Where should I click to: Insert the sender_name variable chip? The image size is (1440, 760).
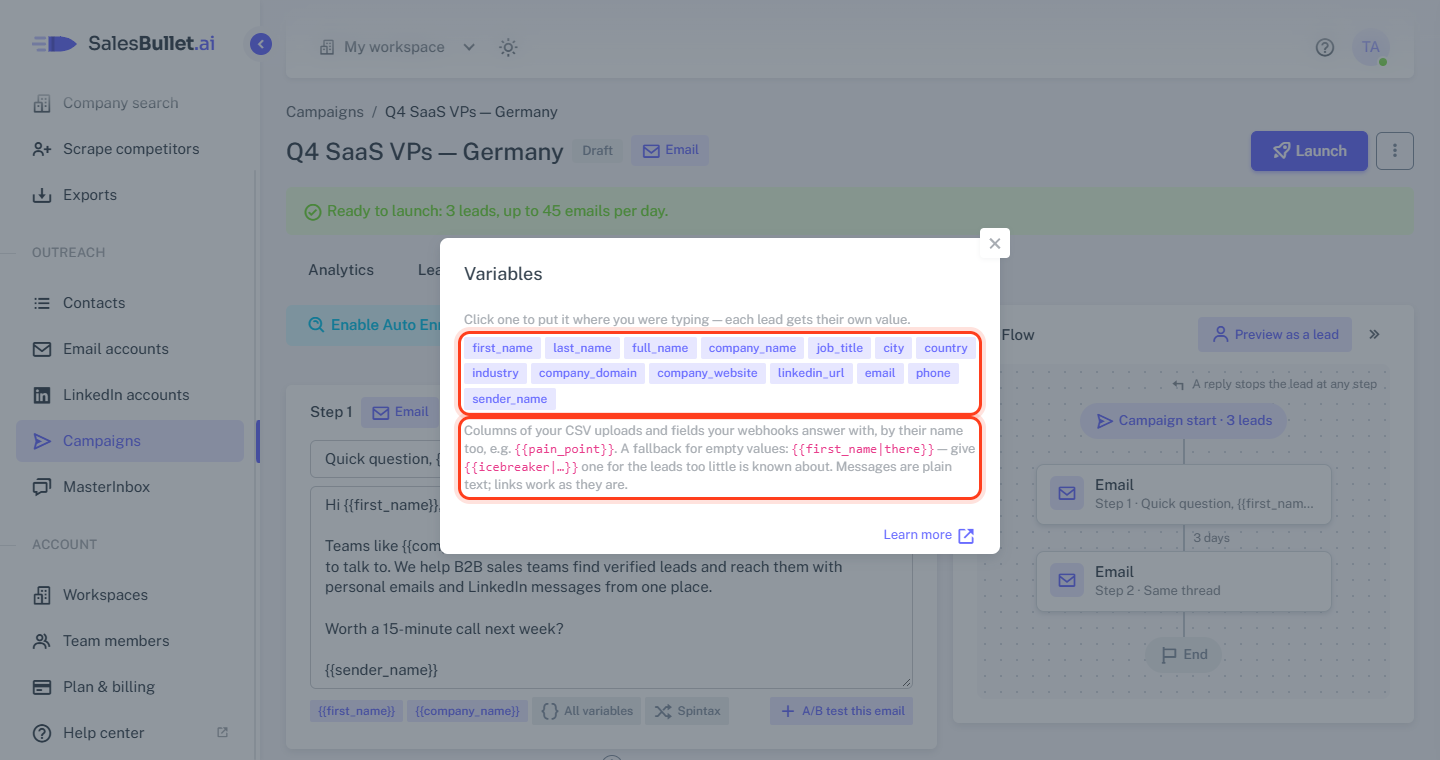coord(510,399)
